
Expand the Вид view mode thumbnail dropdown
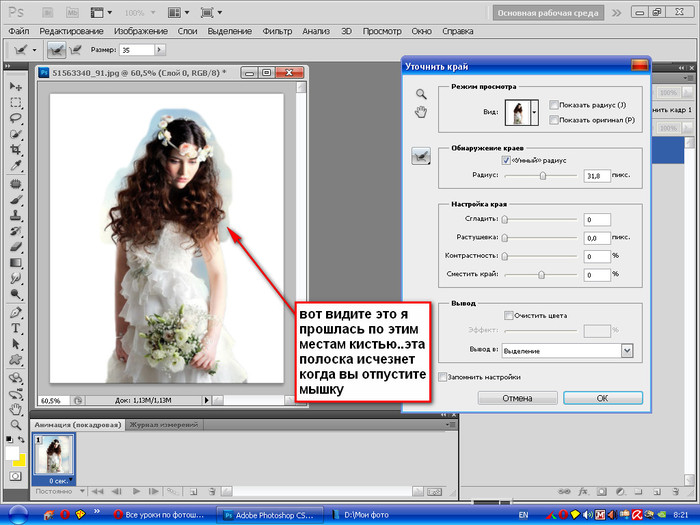pos(534,114)
